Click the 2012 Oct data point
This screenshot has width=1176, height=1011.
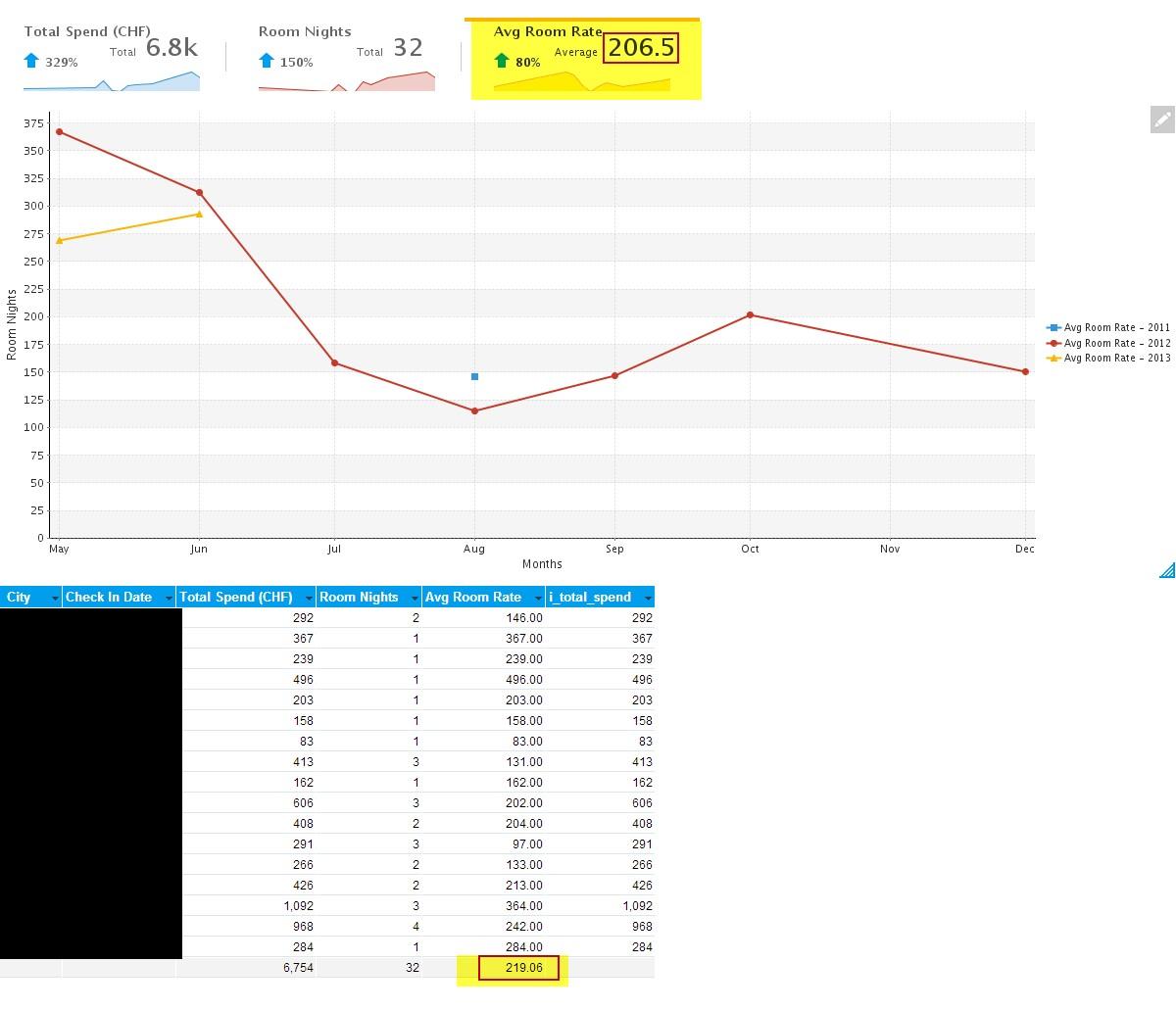coord(750,314)
